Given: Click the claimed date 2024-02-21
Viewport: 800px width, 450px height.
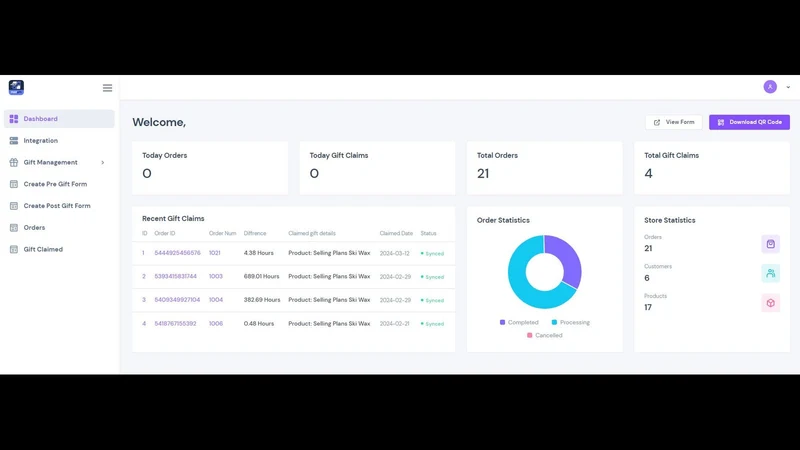Looking at the screenshot, I should tap(394, 324).
